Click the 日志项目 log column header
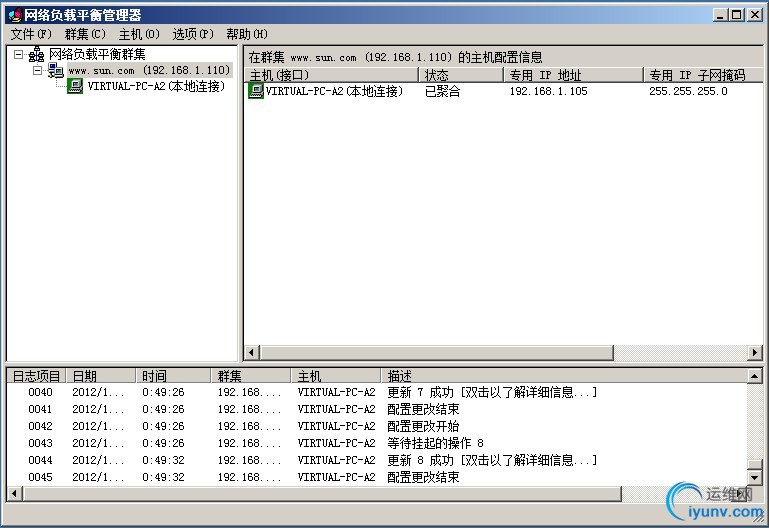This screenshot has height=528, width=769. pyautogui.click(x=36, y=376)
